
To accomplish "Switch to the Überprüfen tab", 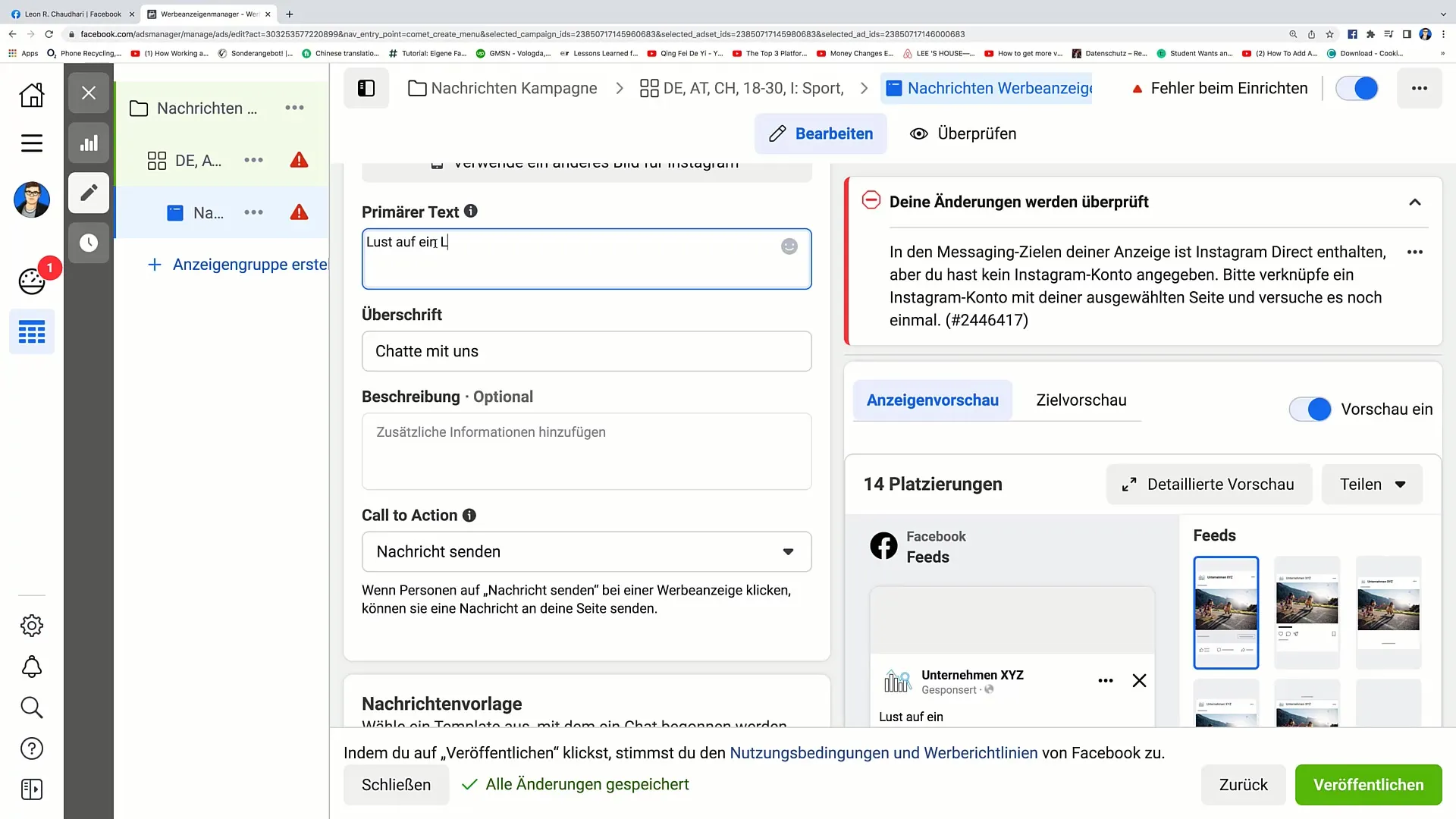I will [x=963, y=133].
